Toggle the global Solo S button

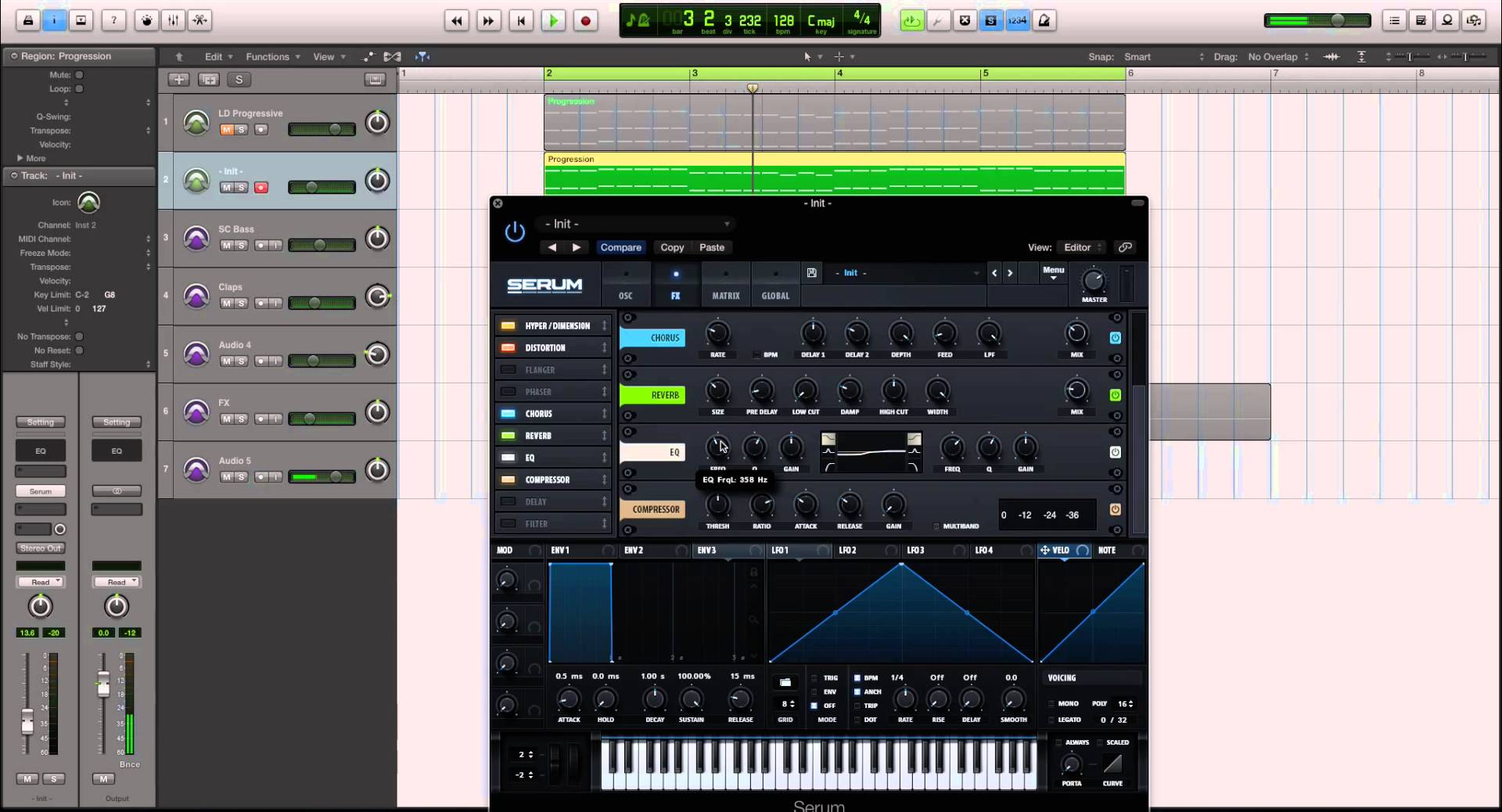click(239, 79)
